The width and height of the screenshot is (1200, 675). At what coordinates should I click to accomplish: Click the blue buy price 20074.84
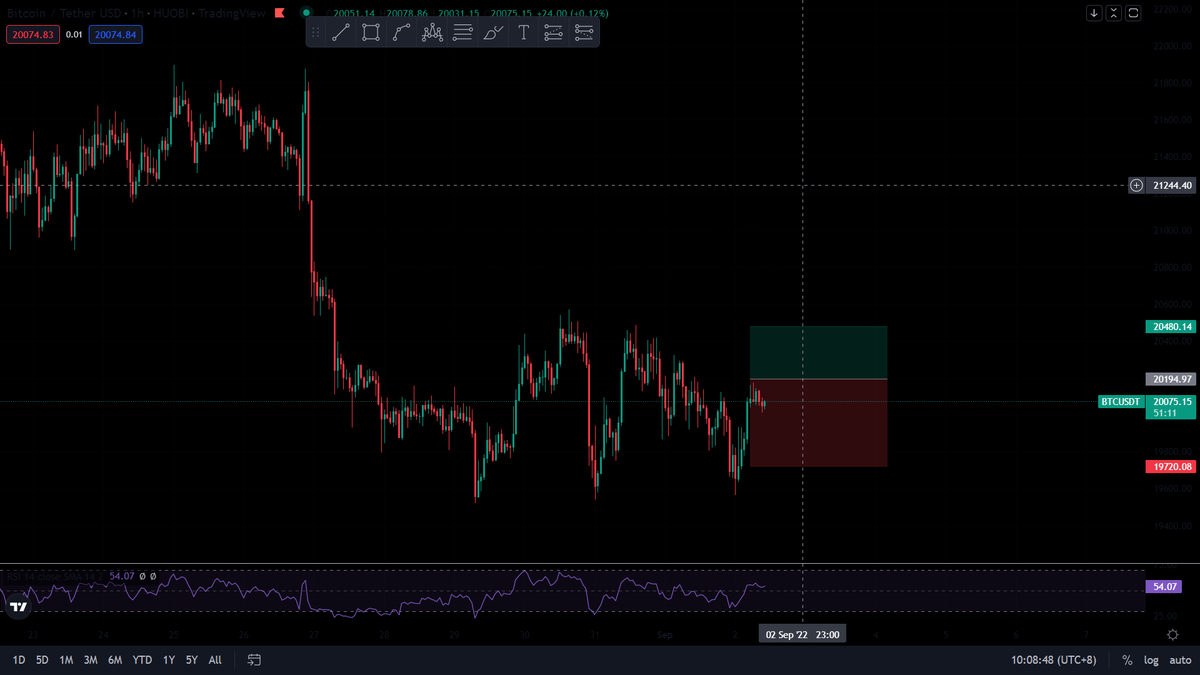[x=115, y=34]
